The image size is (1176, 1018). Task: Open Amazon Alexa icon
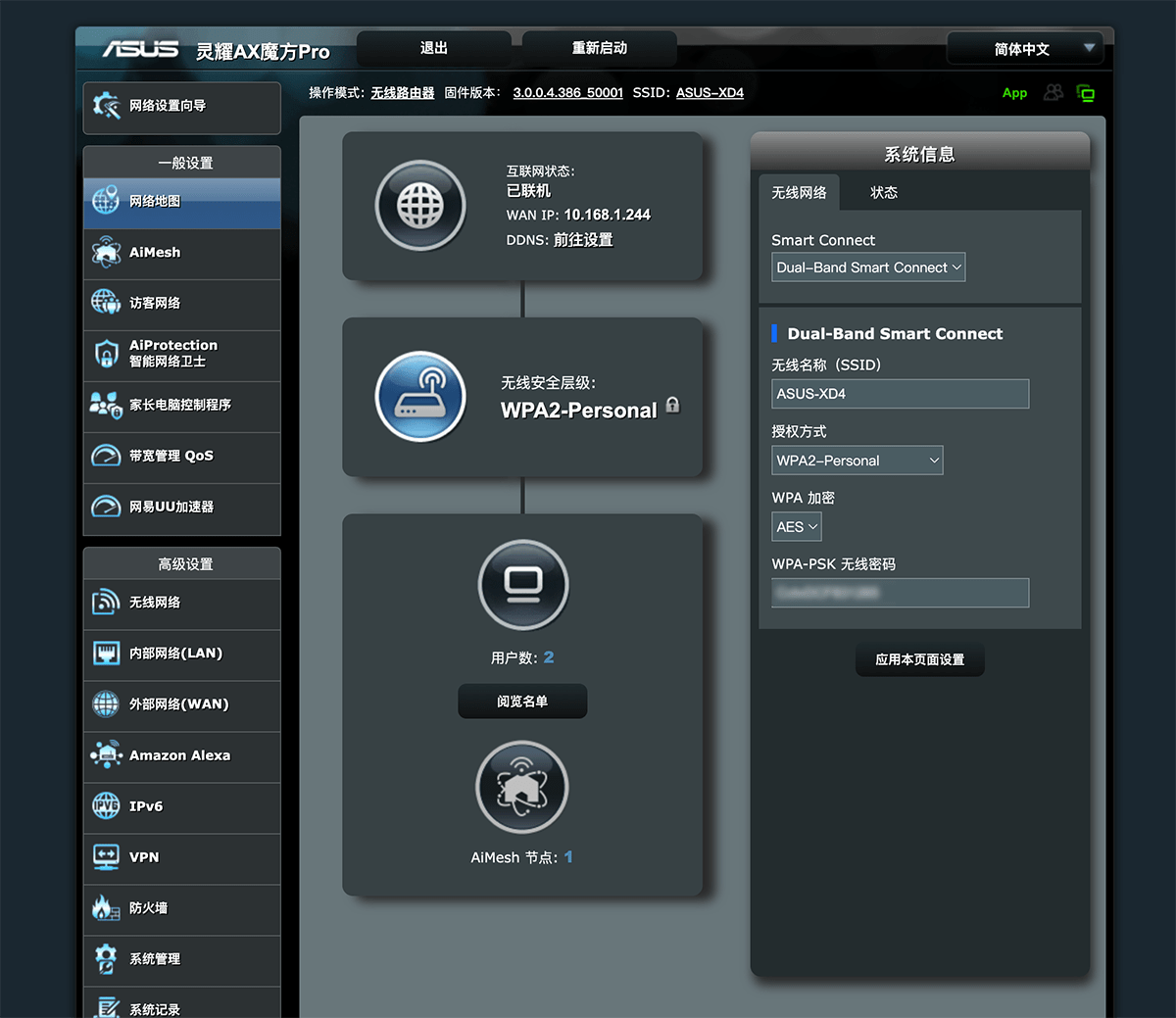click(106, 755)
